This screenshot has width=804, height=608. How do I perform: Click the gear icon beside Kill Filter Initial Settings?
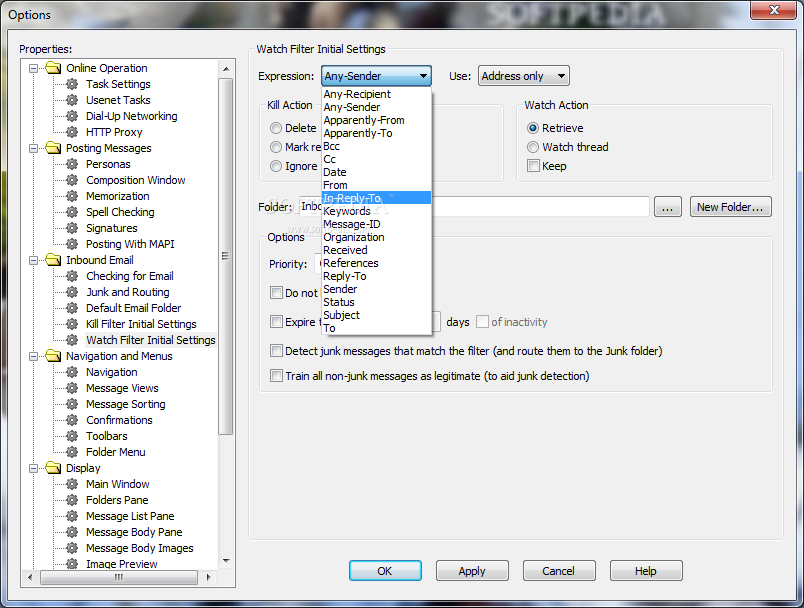pos(72,324)
